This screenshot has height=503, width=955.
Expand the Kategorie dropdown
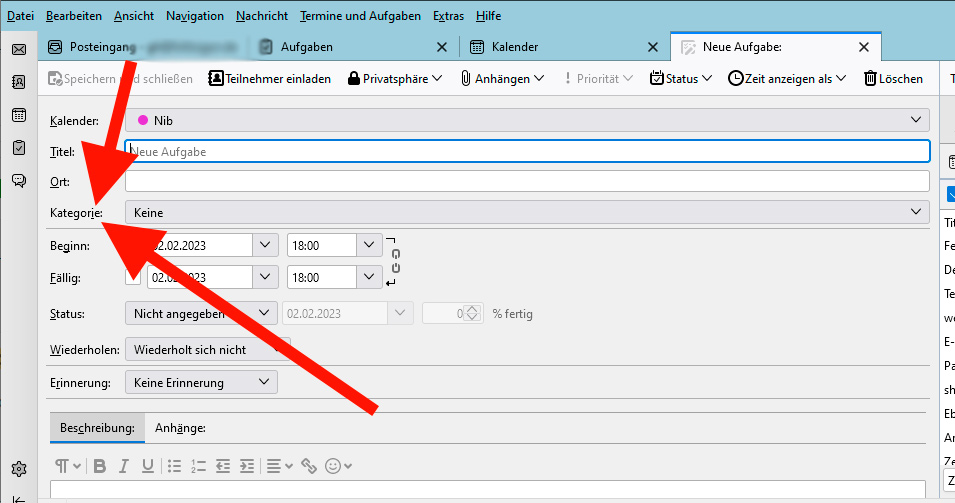[527, 212]
